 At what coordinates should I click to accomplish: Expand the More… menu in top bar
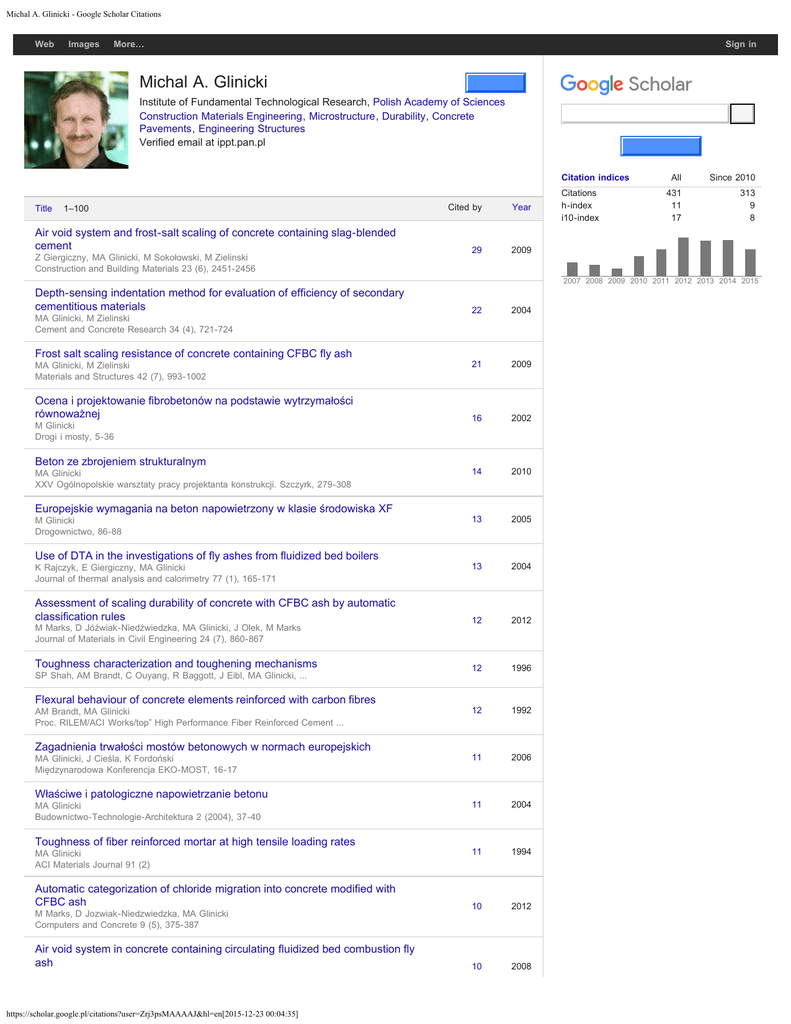[x=129, y=44]
